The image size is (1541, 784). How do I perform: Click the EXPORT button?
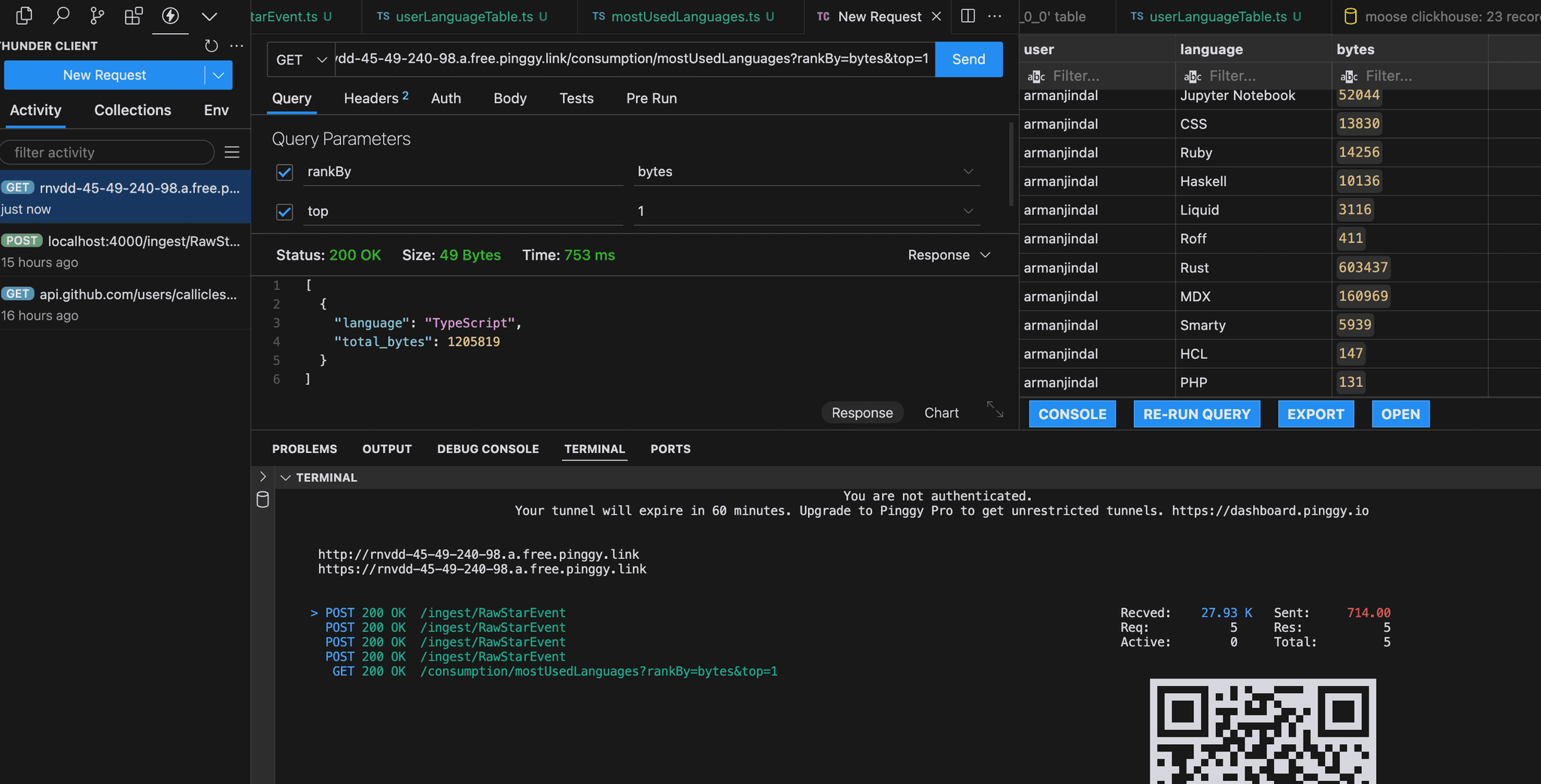coord(1315,415)
